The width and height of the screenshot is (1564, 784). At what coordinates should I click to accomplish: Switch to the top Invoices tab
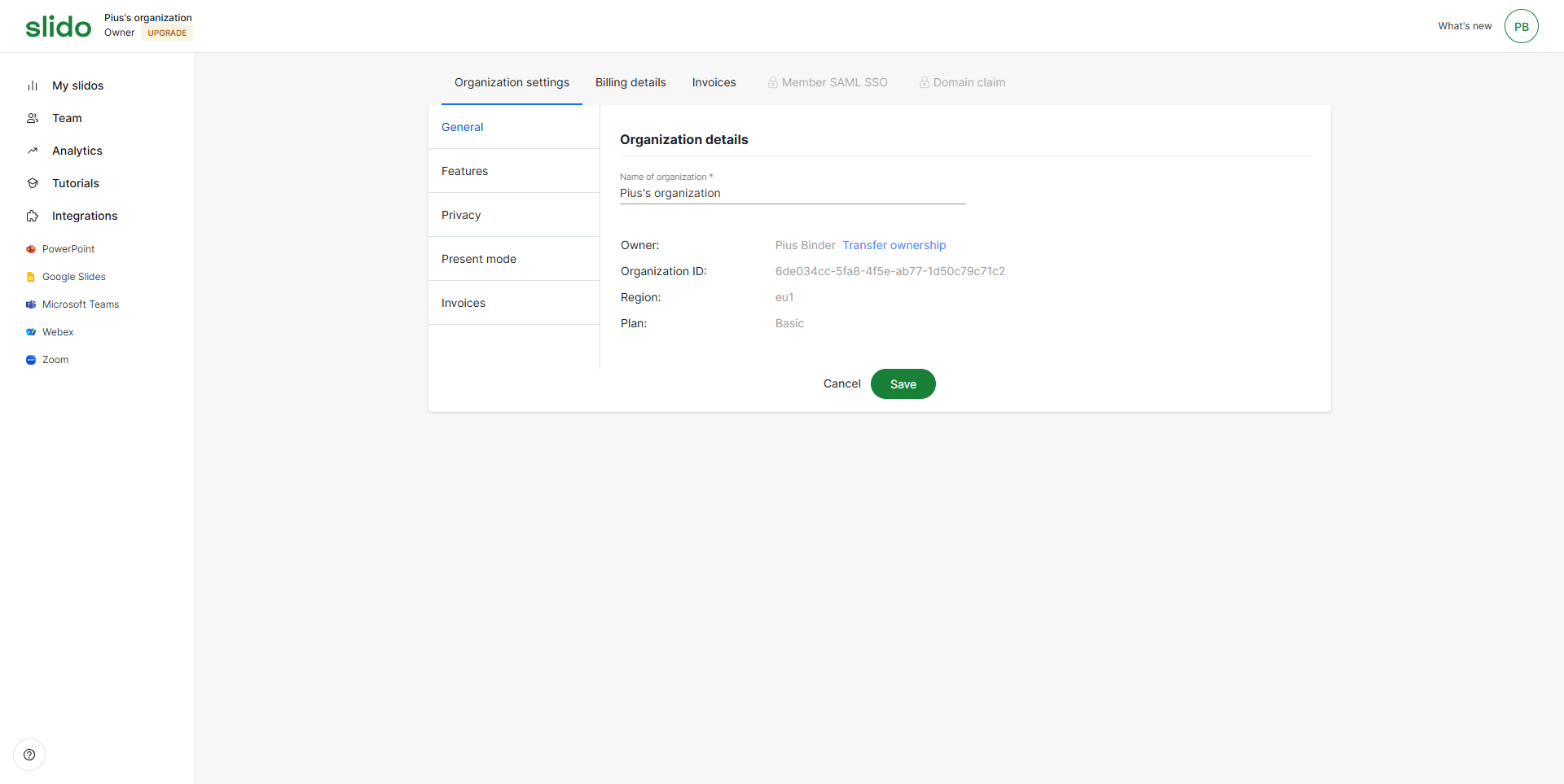[714, 82]
